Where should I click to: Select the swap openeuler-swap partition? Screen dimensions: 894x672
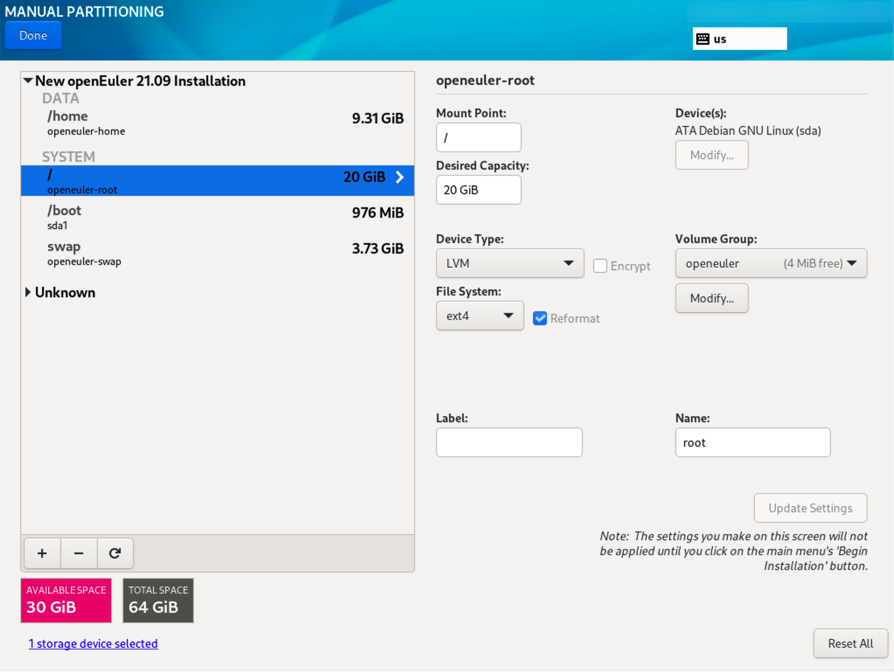point(217,253)
